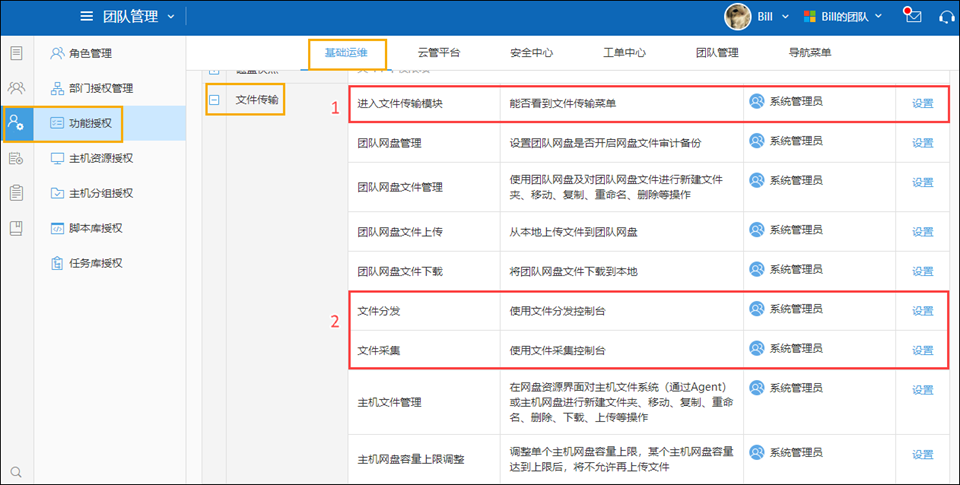Click the search magnifier in the left rail
The width and height of the screenshot is (960, 485).
(16, 472)
